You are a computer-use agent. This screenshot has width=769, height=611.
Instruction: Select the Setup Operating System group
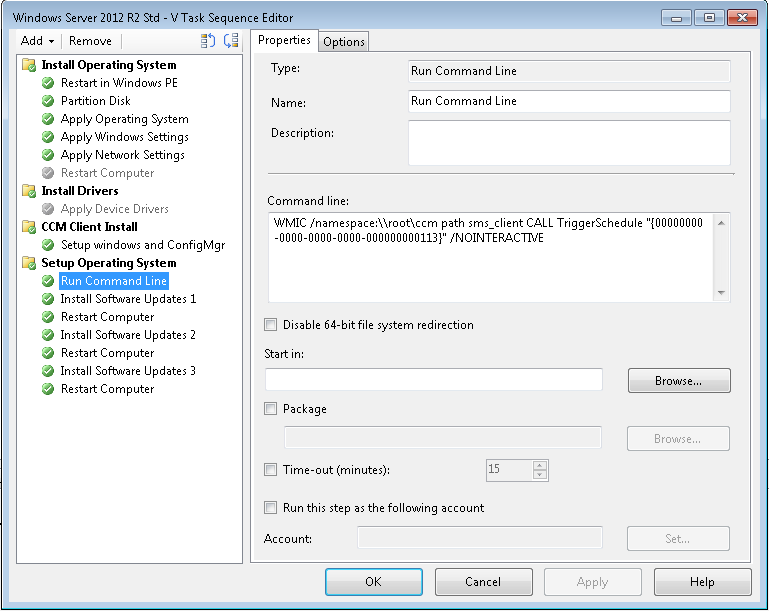109,263
